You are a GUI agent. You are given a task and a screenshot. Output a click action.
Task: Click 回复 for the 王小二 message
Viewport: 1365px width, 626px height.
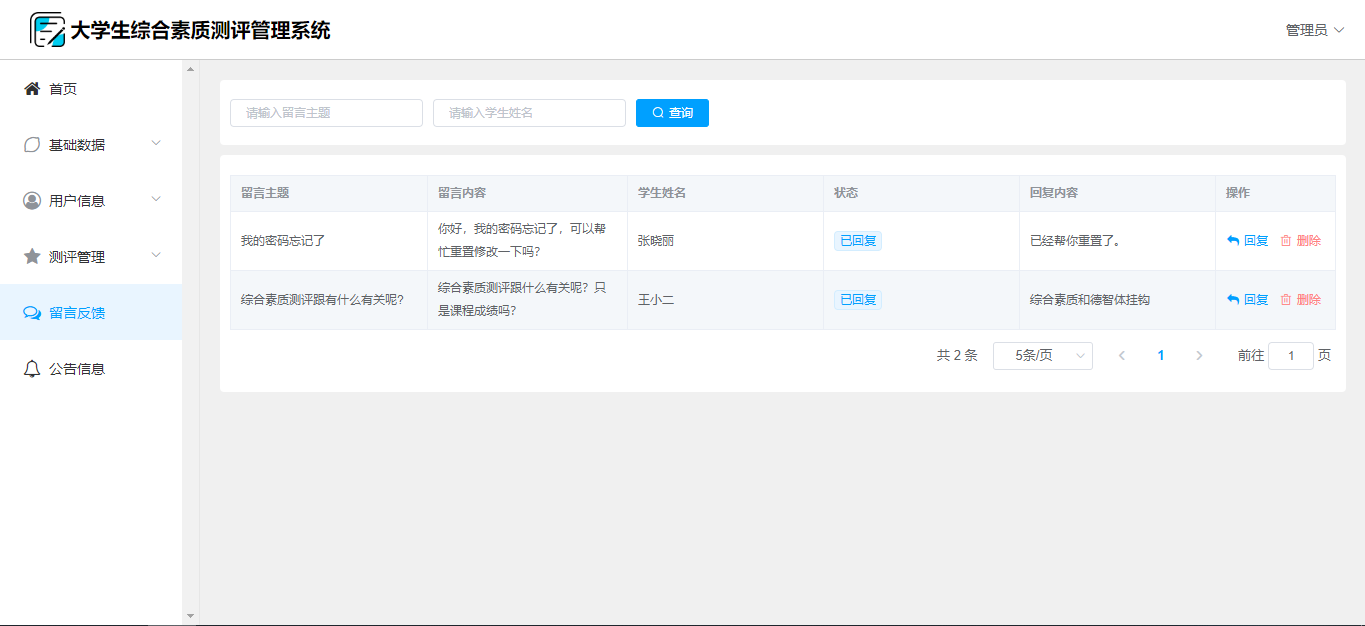click(1255, 300)
